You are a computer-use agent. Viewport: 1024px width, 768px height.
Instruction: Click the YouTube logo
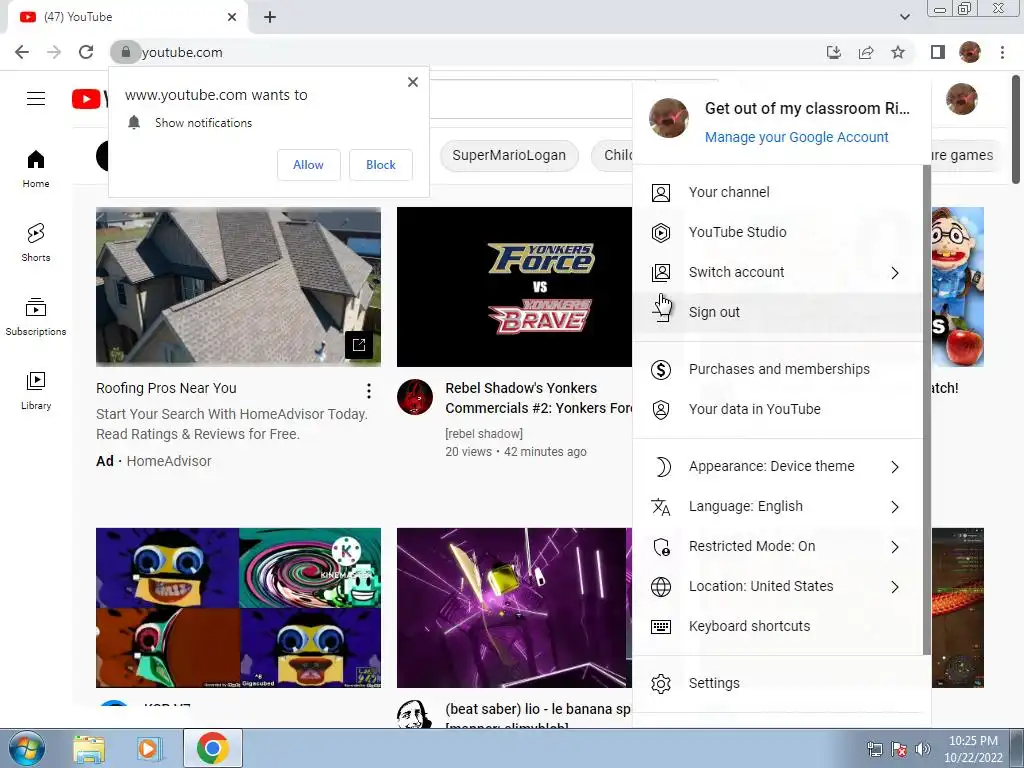click(x=88, y=99)
